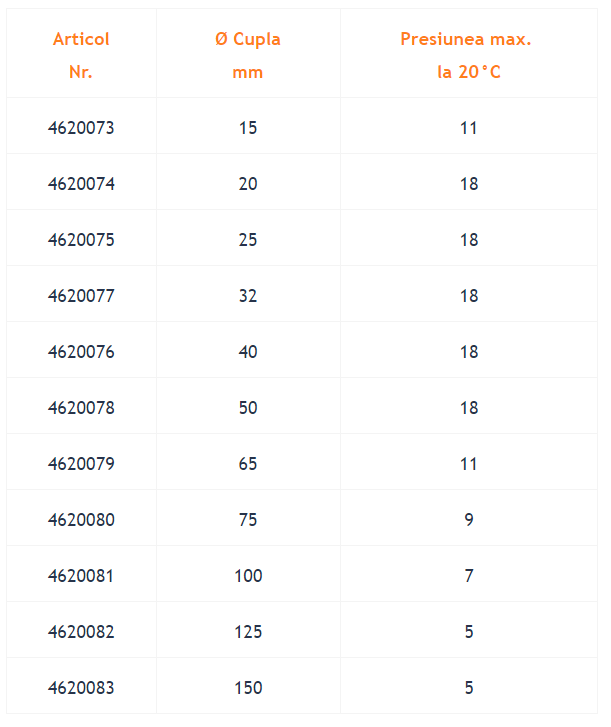Click the Articol Nr. column header
Screen dimensions: 611x727
81,55
